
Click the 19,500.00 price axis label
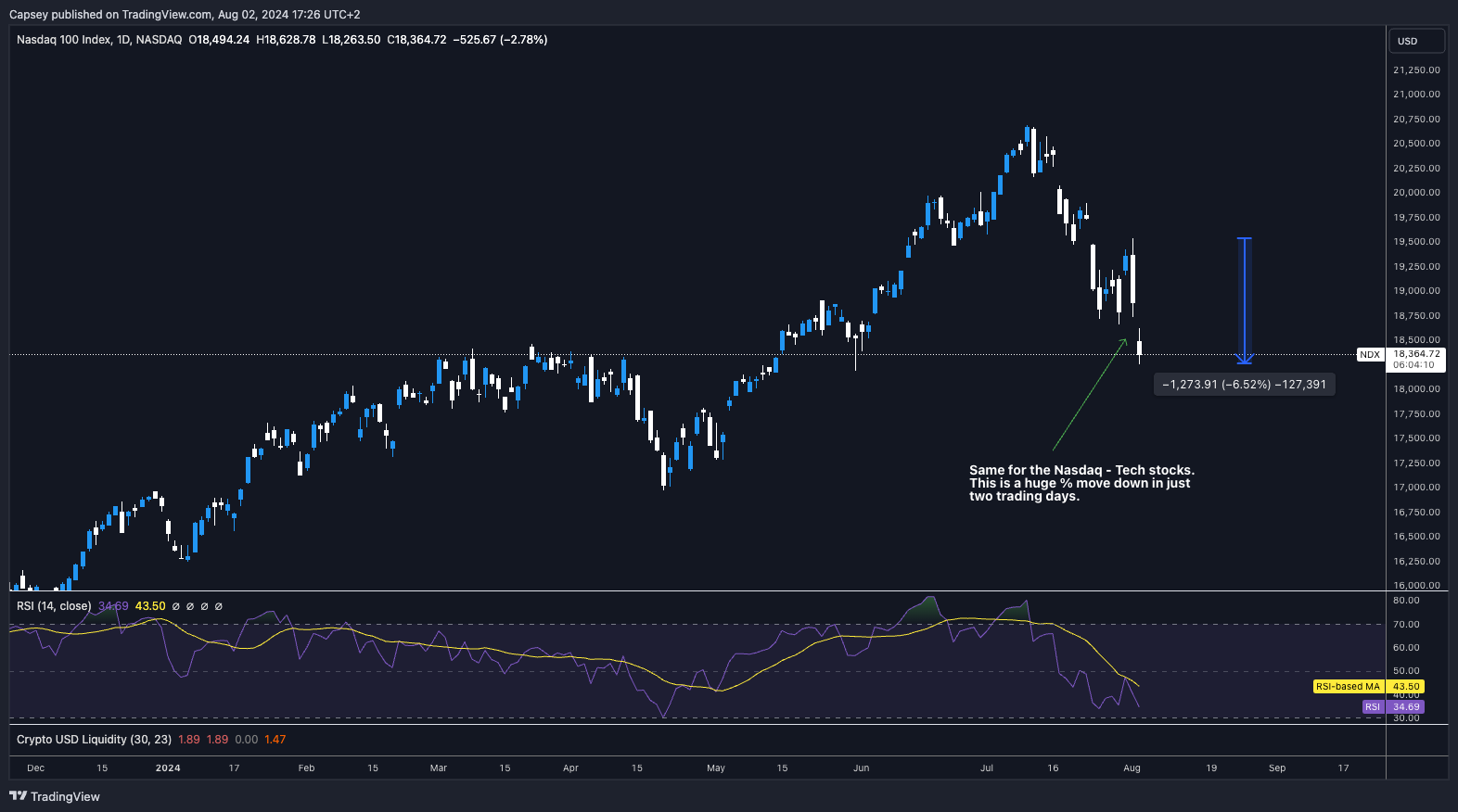click(1416, 242)
